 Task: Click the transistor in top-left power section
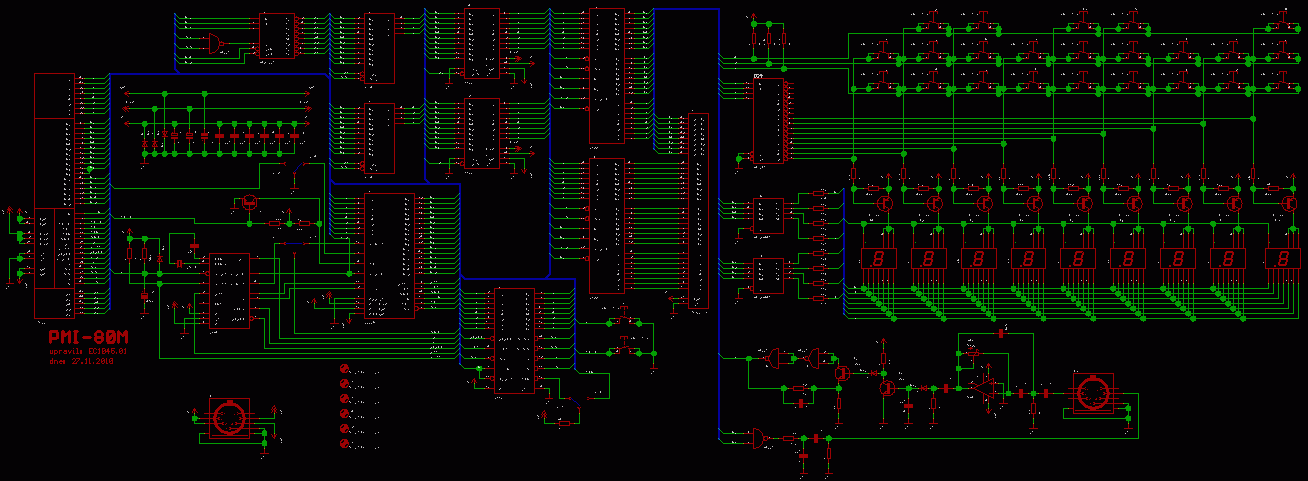pyautogui.click(x=249, y=202)
